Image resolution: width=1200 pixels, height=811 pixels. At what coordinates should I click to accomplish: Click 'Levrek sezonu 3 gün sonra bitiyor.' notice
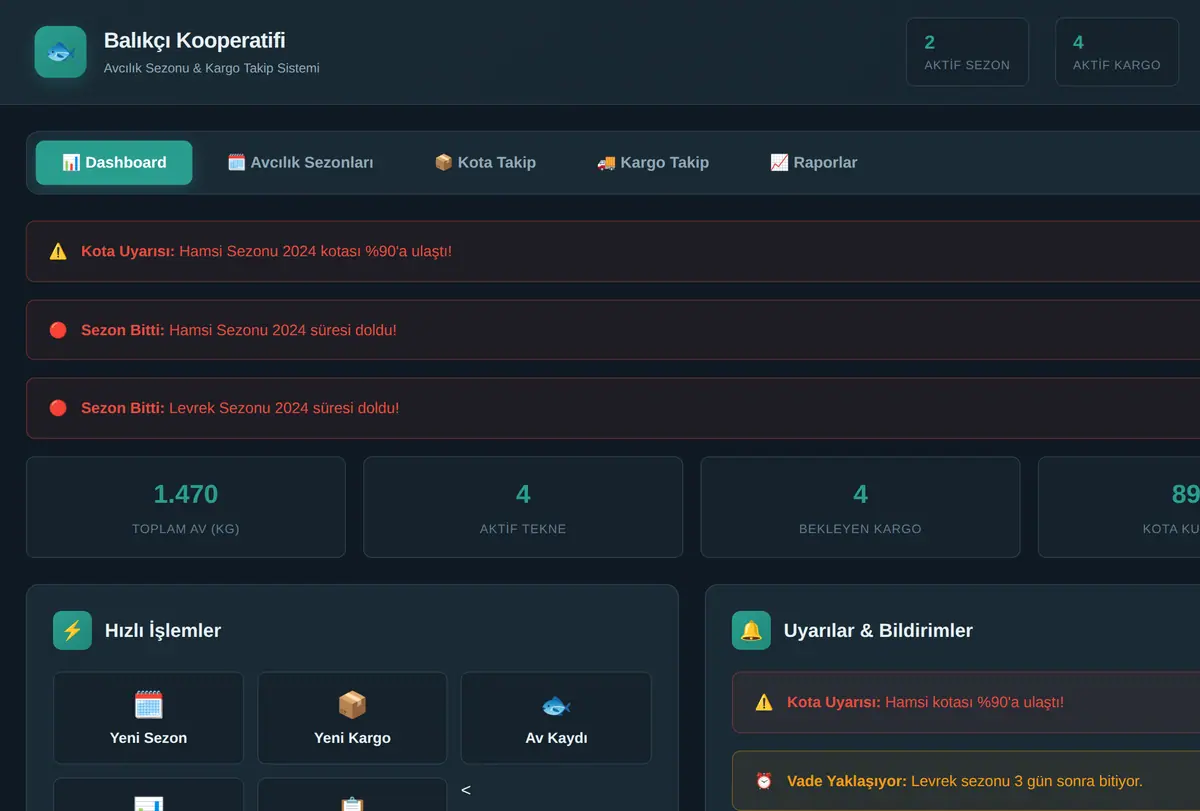click(x=1025, y=781)
